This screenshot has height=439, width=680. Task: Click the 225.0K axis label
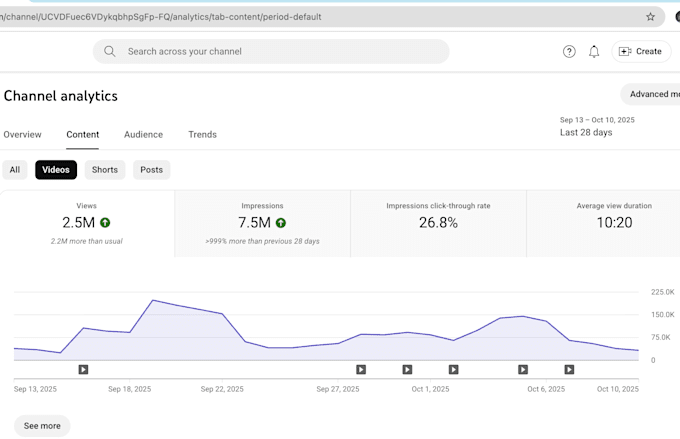click(663, 292)
